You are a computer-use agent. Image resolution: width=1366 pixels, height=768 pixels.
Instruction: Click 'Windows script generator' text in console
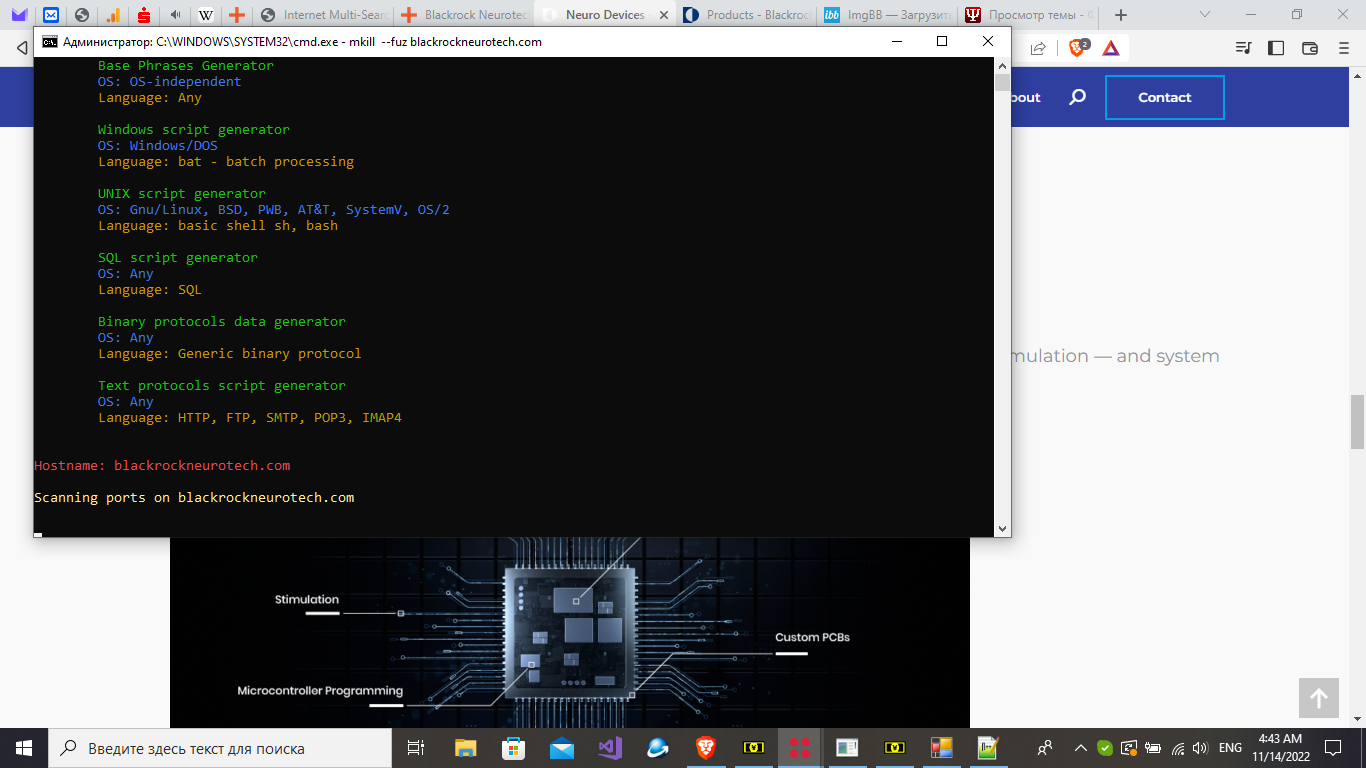pos(194,130)
